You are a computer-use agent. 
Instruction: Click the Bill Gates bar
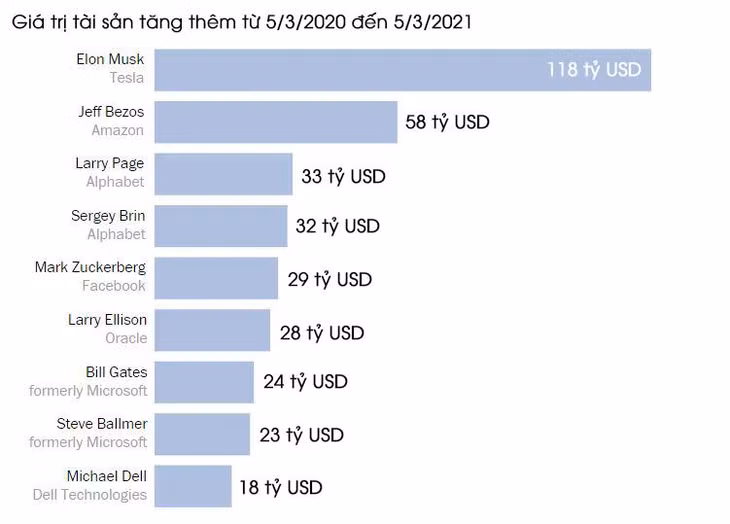pos(204,382)
